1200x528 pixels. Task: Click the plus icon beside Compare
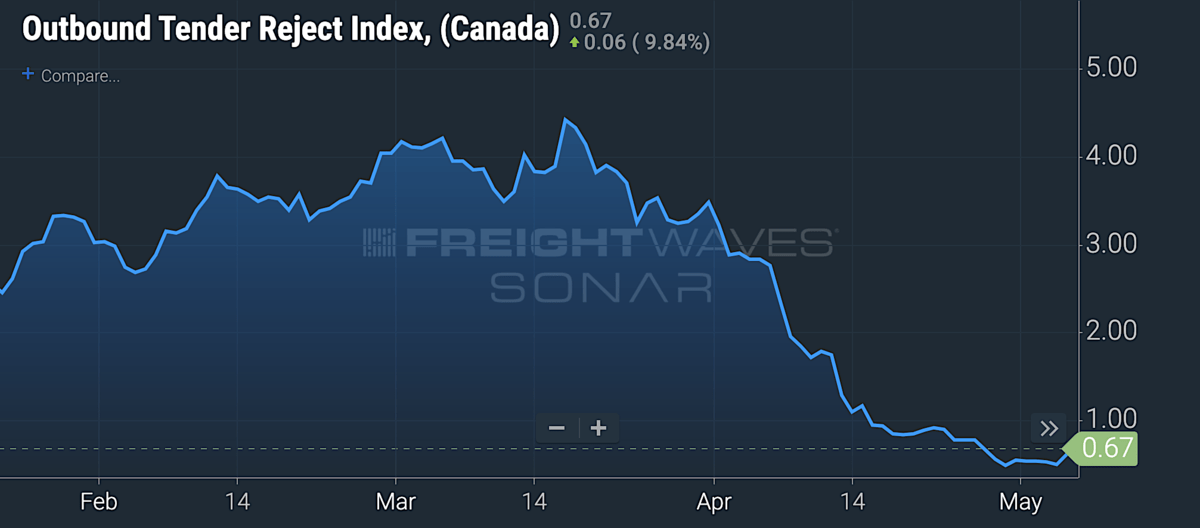(28, 75)
